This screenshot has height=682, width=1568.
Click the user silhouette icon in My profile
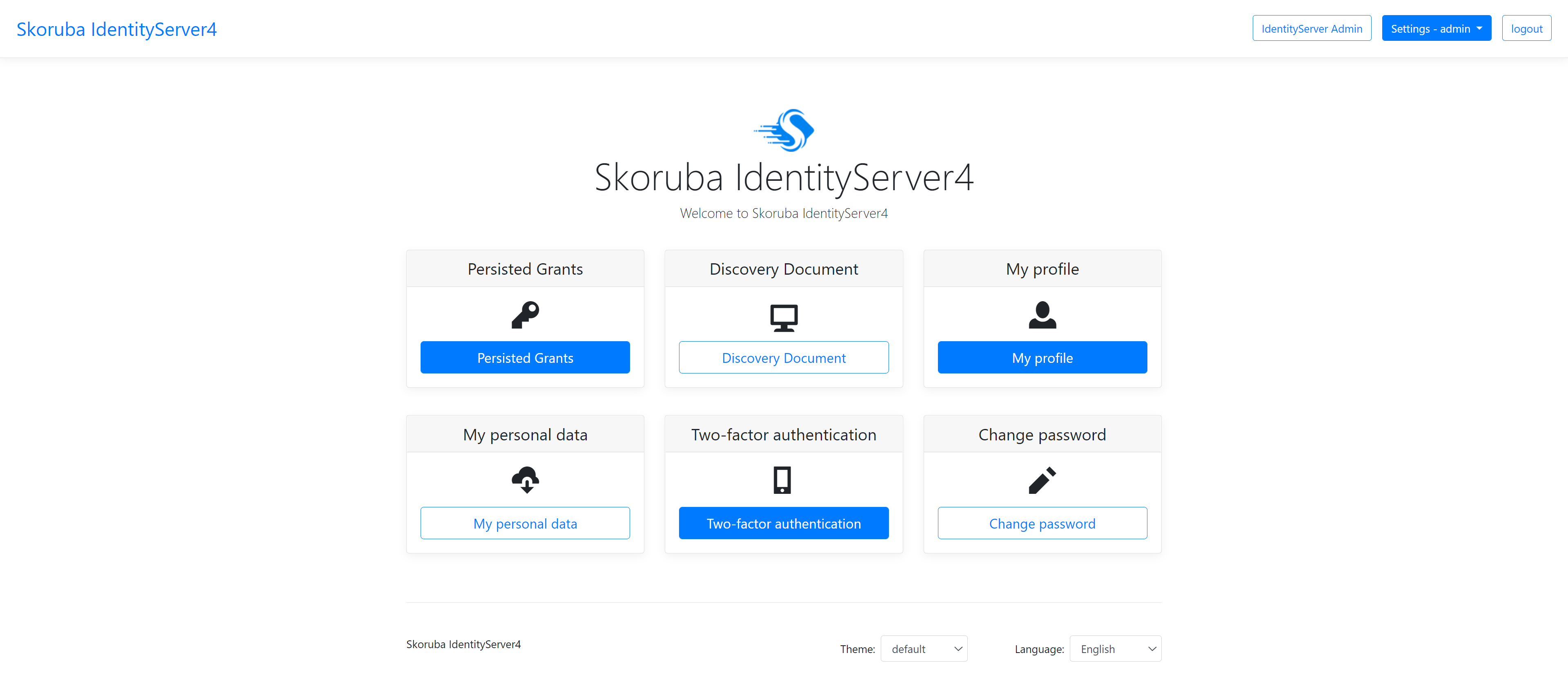1042,315
